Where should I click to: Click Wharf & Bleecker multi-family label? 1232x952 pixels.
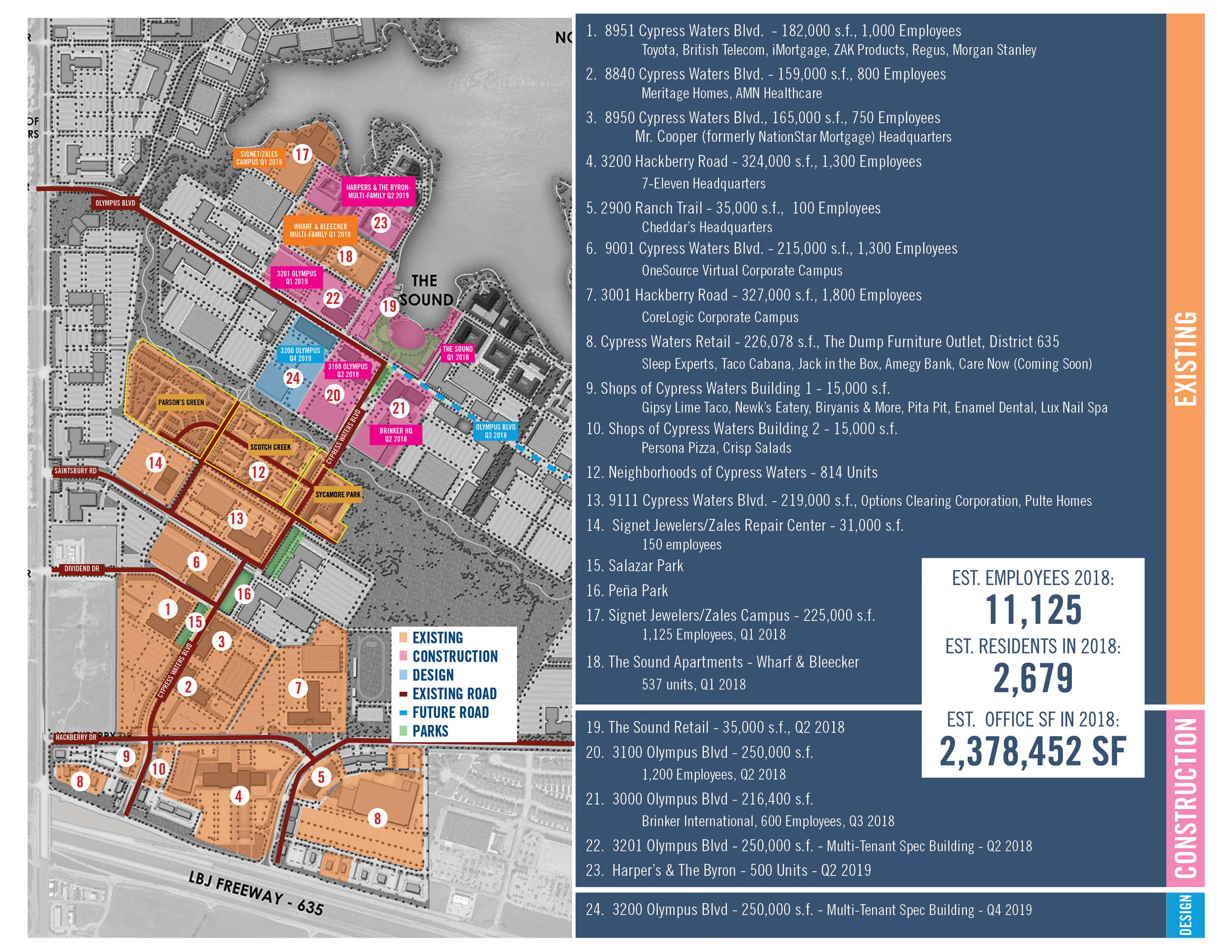click(320, 230)
